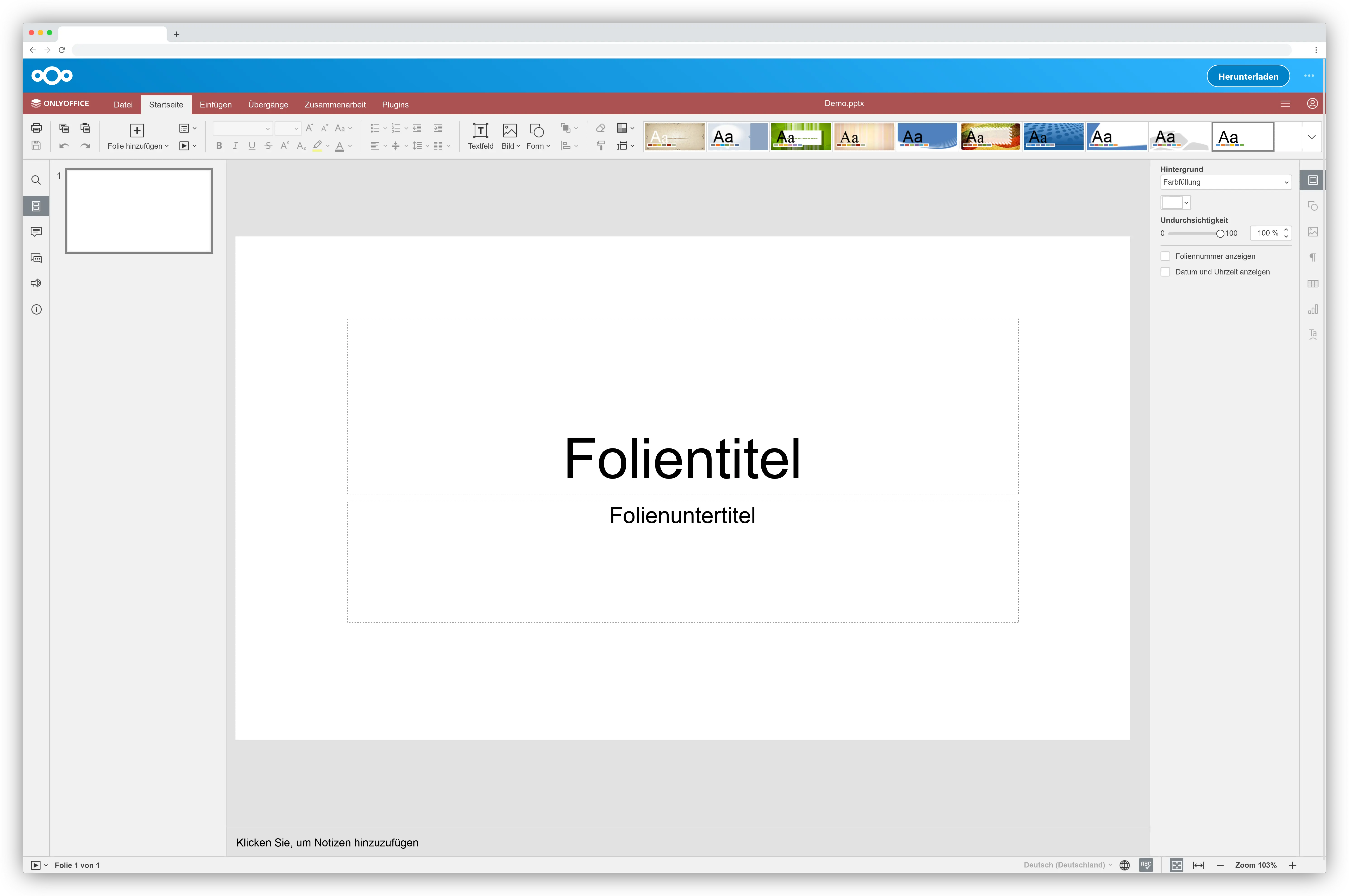Click fit to slide icon
This screenshot has width=1349, height=896.
point(1176,865)
